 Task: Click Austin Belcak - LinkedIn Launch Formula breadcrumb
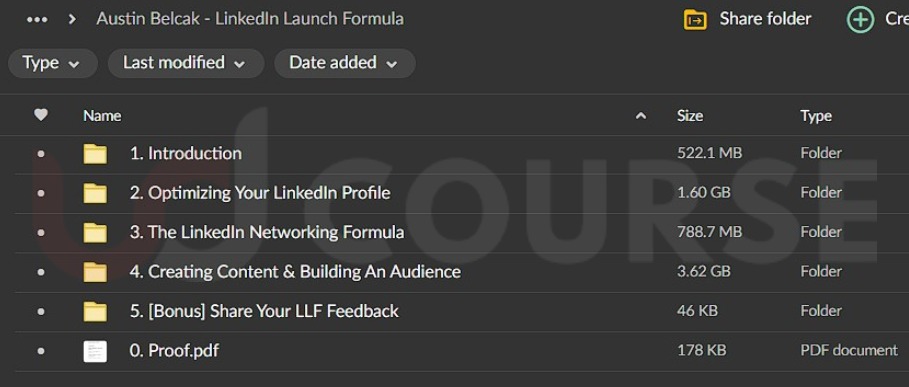(x=250, y=19)
